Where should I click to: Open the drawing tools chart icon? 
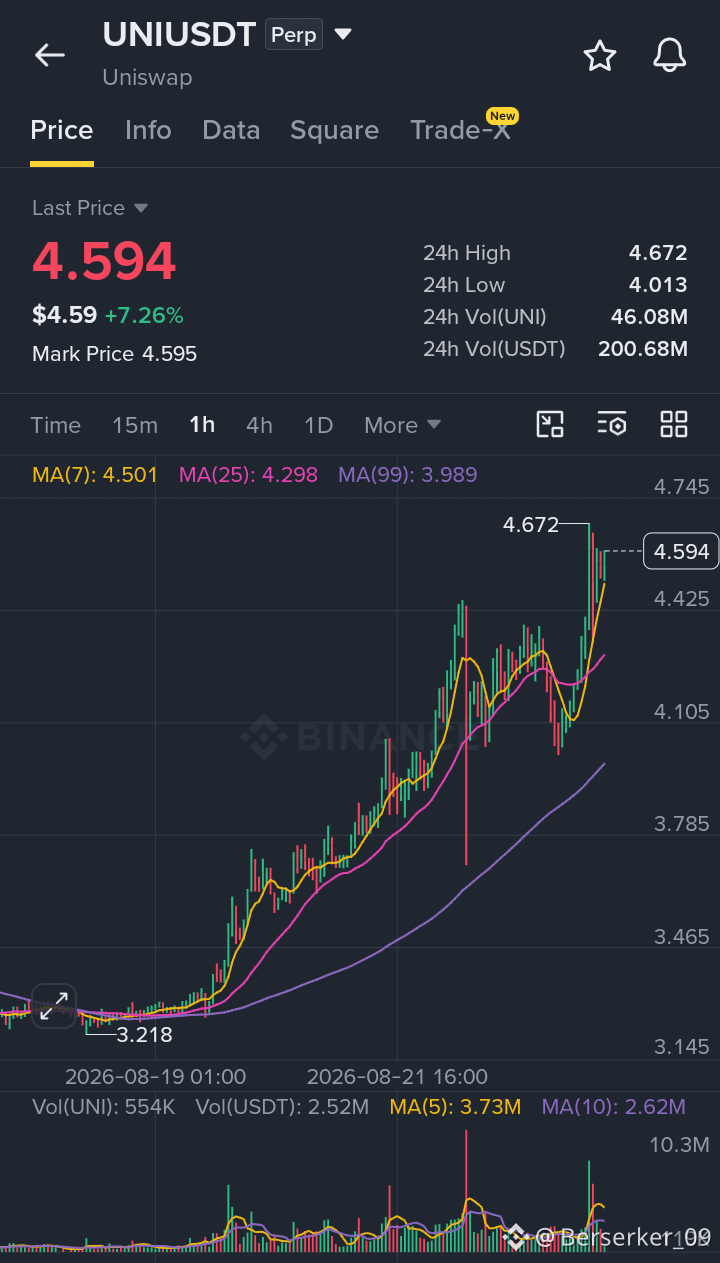tap(550, 424)
